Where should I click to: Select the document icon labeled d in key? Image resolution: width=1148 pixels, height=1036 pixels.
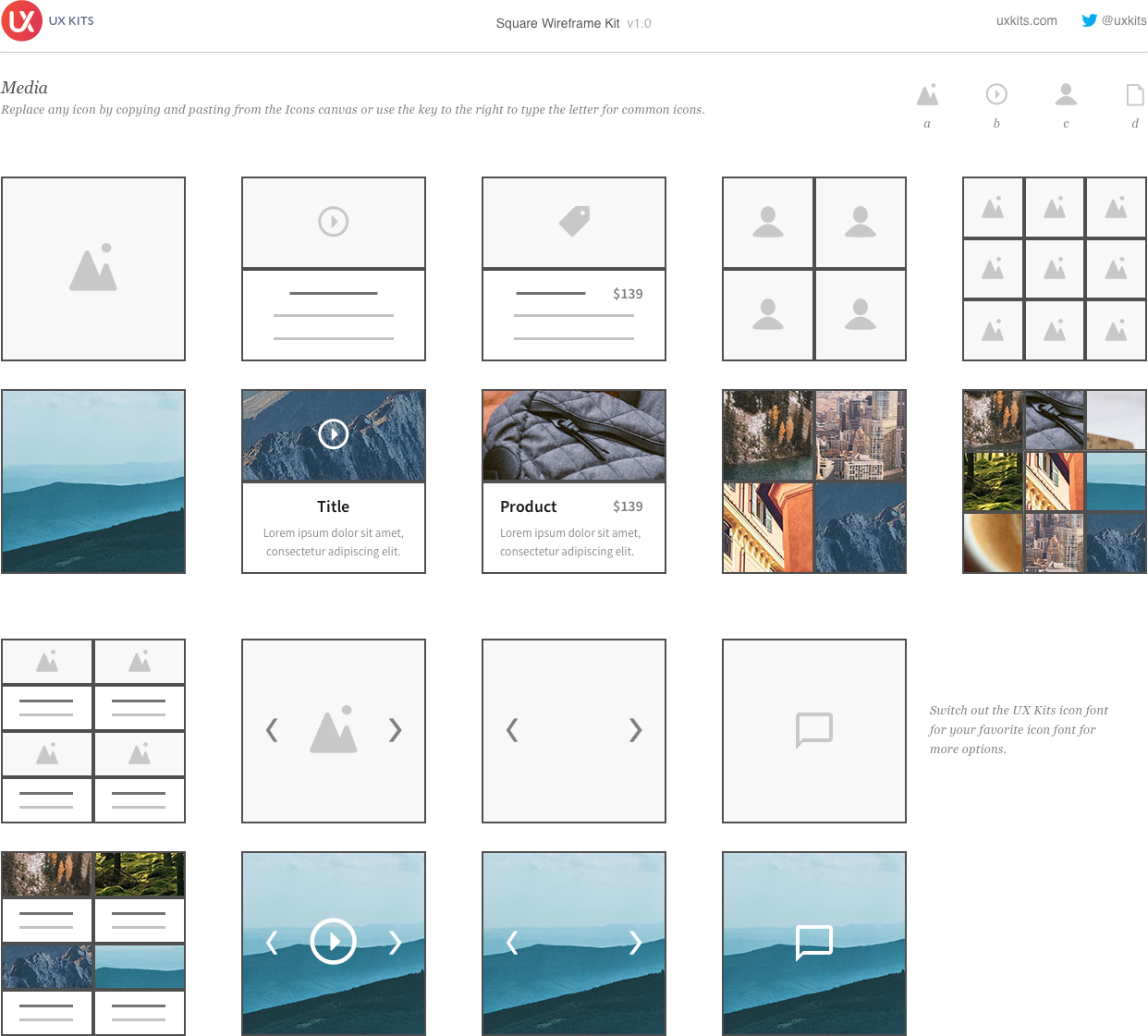pyautogui.click(x=1135, y=94)
